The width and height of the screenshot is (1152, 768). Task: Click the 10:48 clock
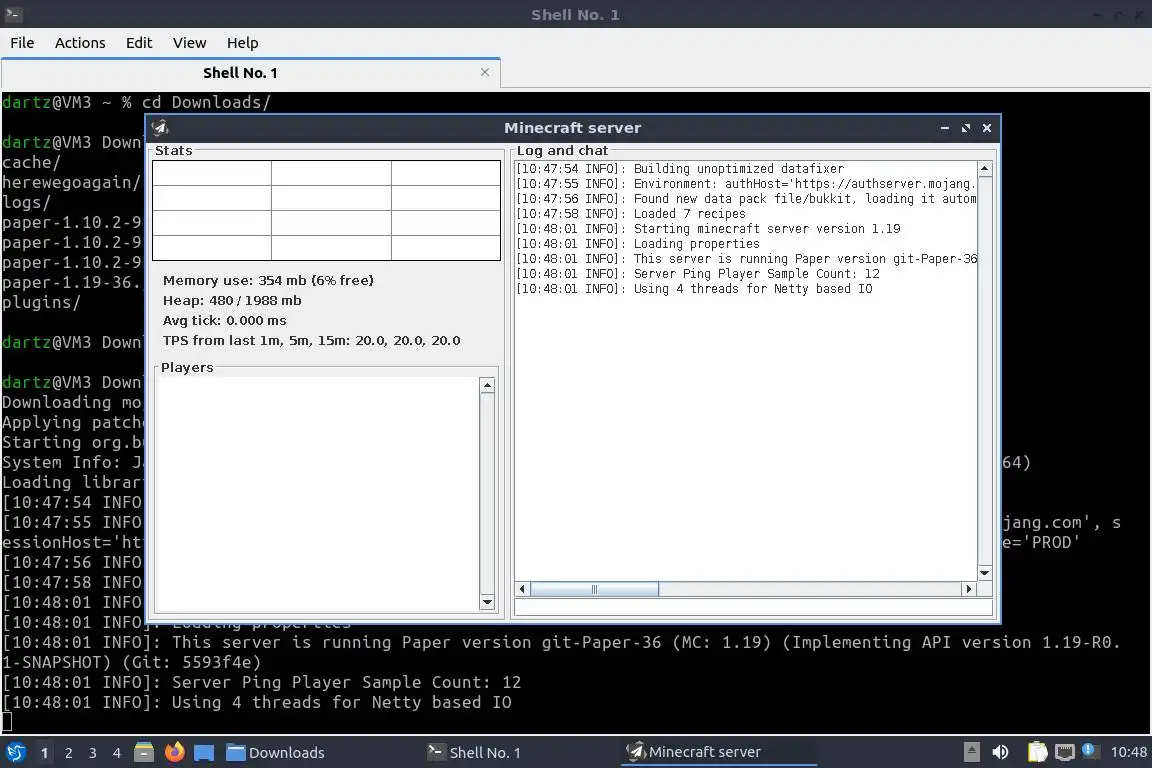(1128, 752)
